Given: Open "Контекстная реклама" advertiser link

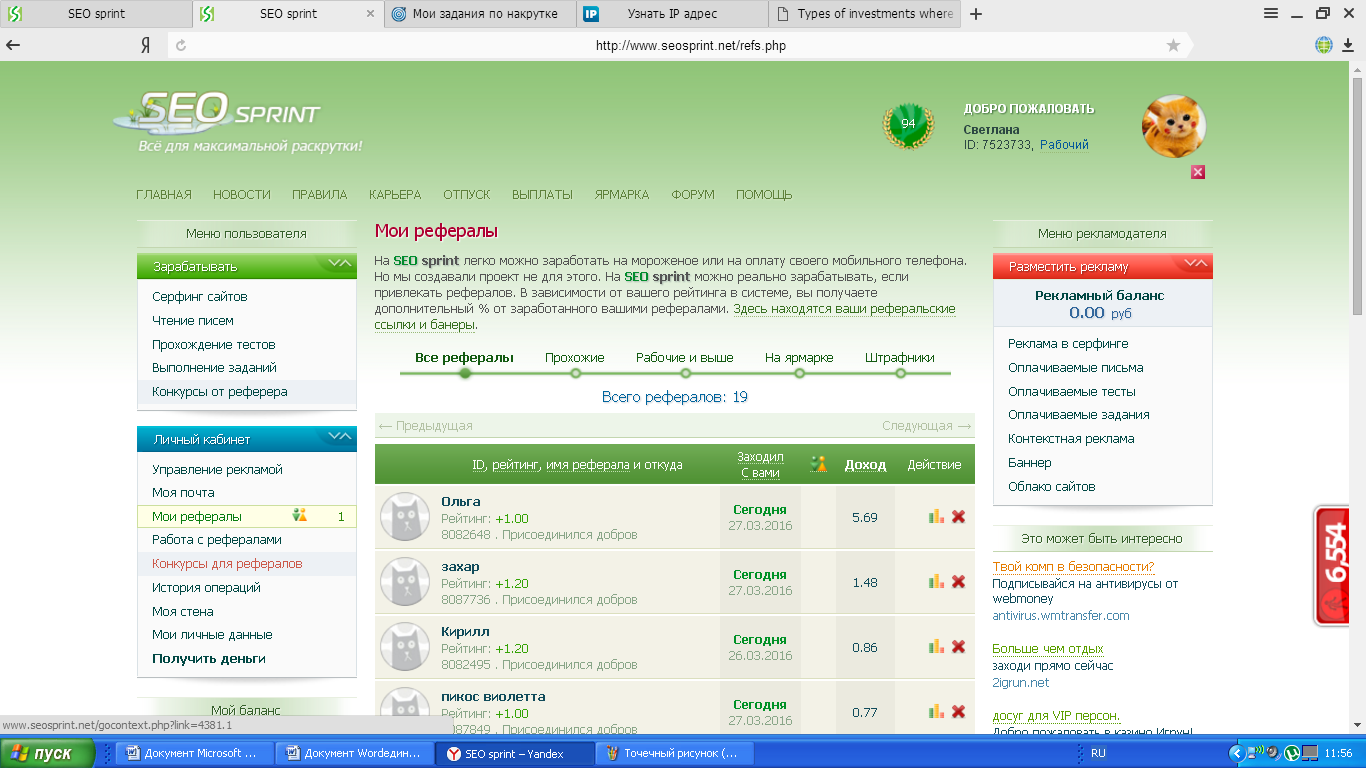Looking at the screenshot, I should (x=1071, y=439).
